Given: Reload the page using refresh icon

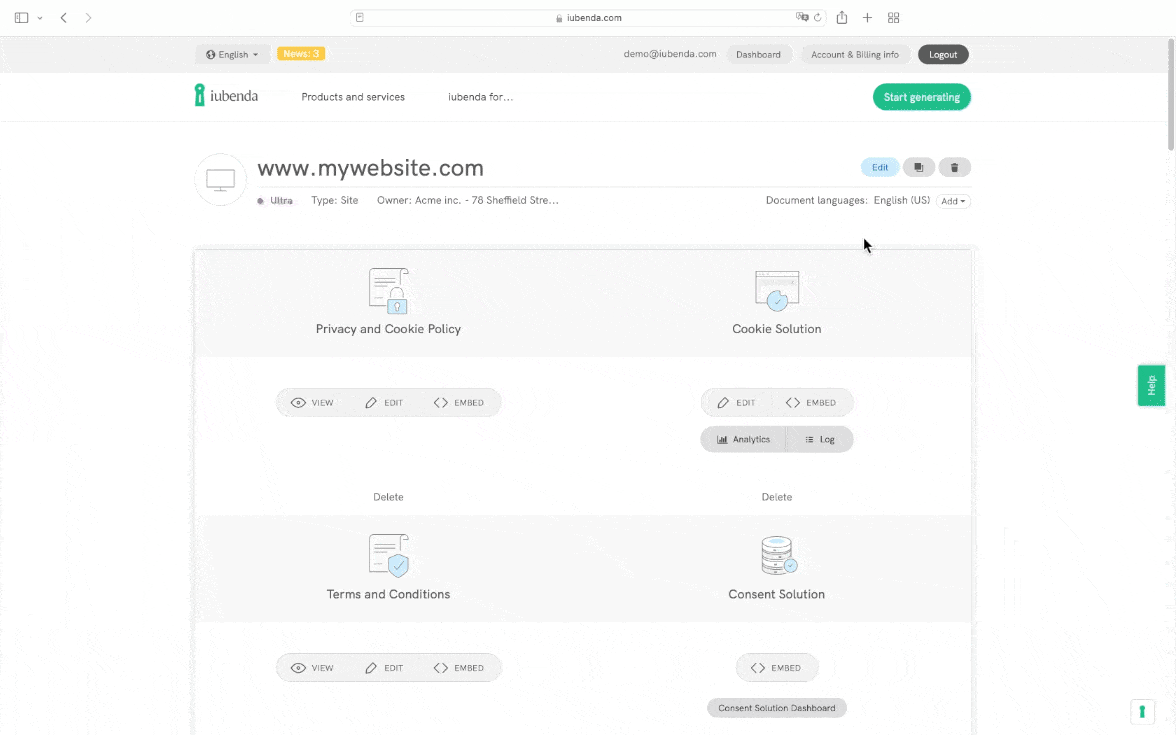Looking at the screenshot, I should (818, 18).
